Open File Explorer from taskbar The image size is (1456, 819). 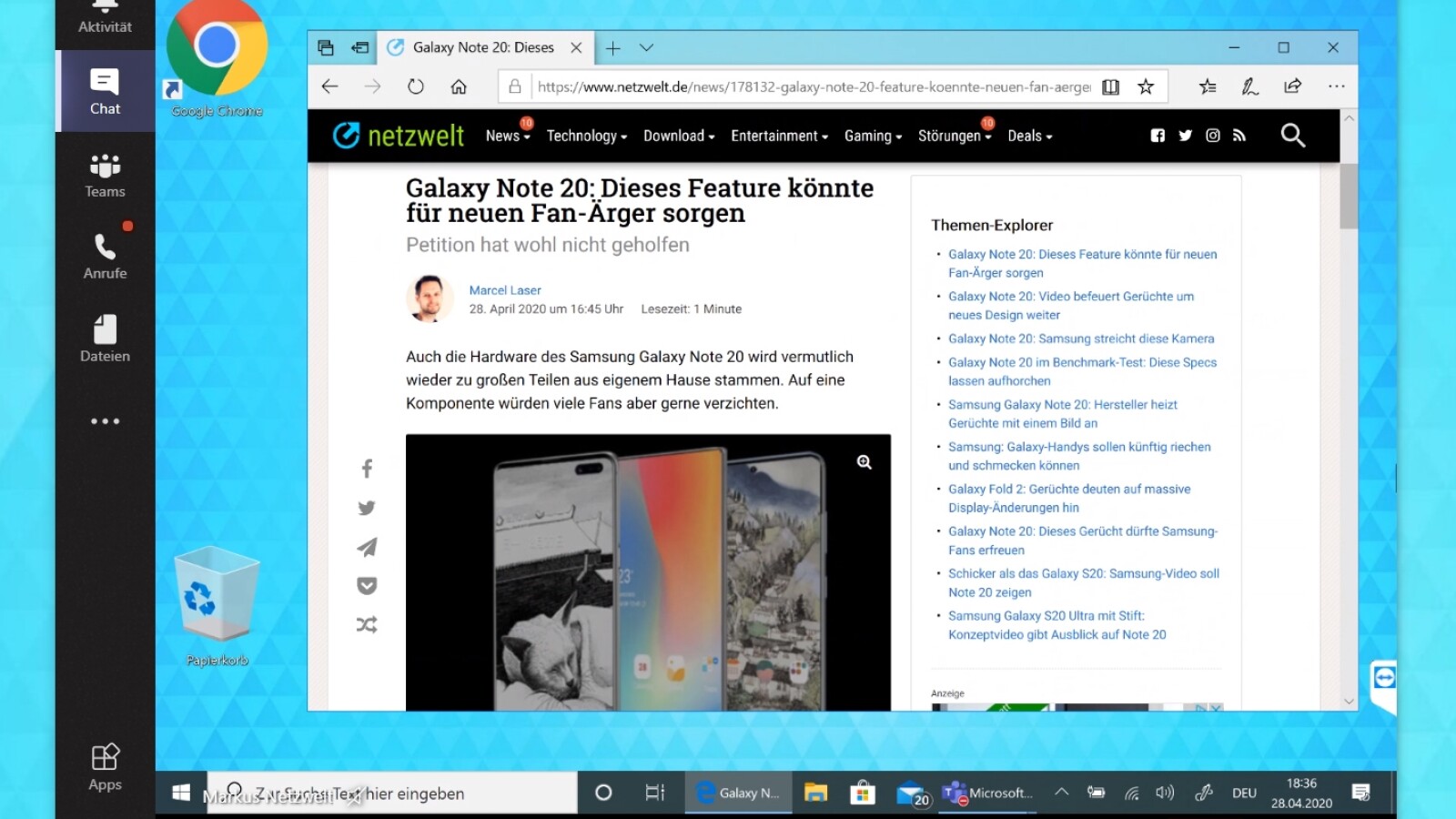click(x=815, y=793)
